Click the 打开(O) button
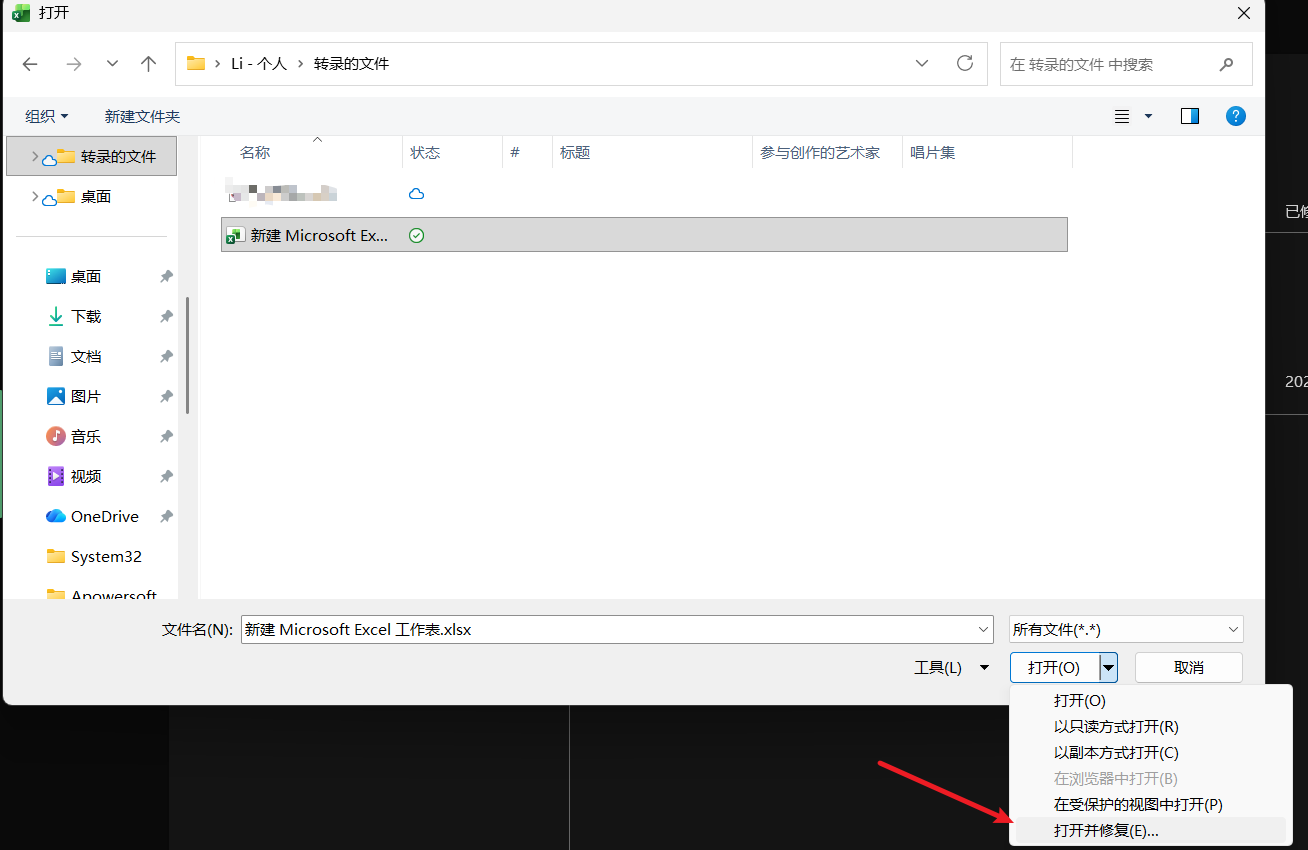The height and width of the screenshot is (850, 1308). [1054, 667]
